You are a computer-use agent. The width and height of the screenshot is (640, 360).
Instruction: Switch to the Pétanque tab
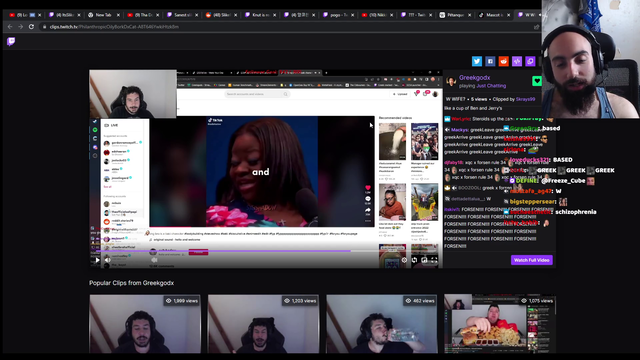(456, 15)
